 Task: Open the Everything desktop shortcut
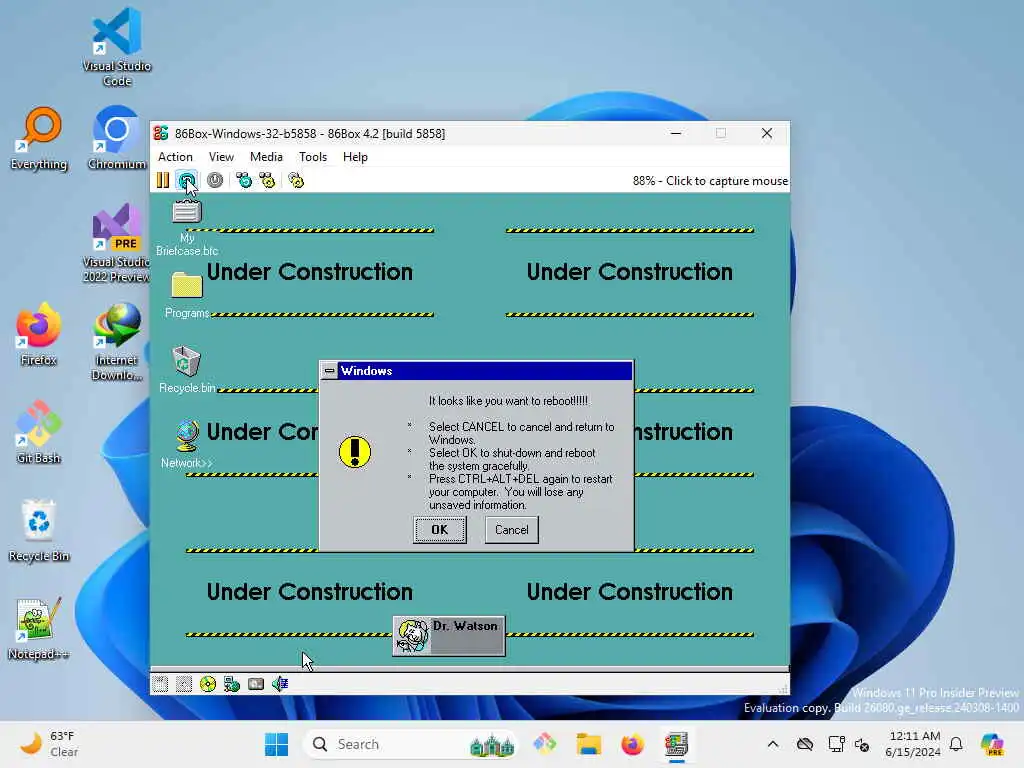39,138
